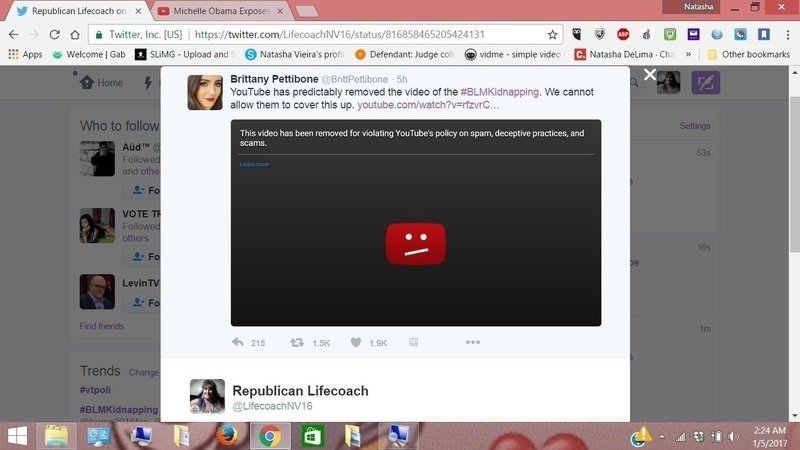Open Brittany Pettibone's profile name
Image resolution: width=800 pixels, height=450 pixels.
click(x=274, y=79)
